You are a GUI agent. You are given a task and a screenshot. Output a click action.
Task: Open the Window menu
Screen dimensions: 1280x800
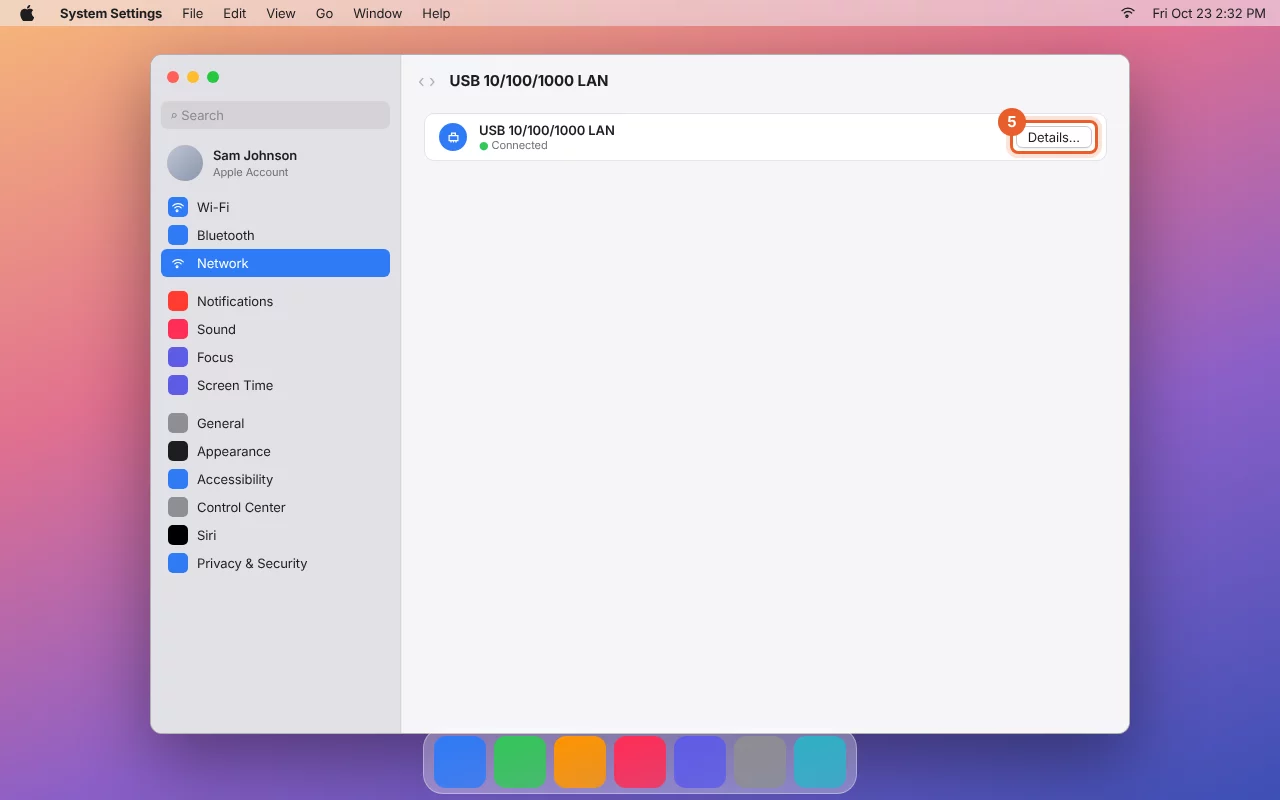point(378,13)
